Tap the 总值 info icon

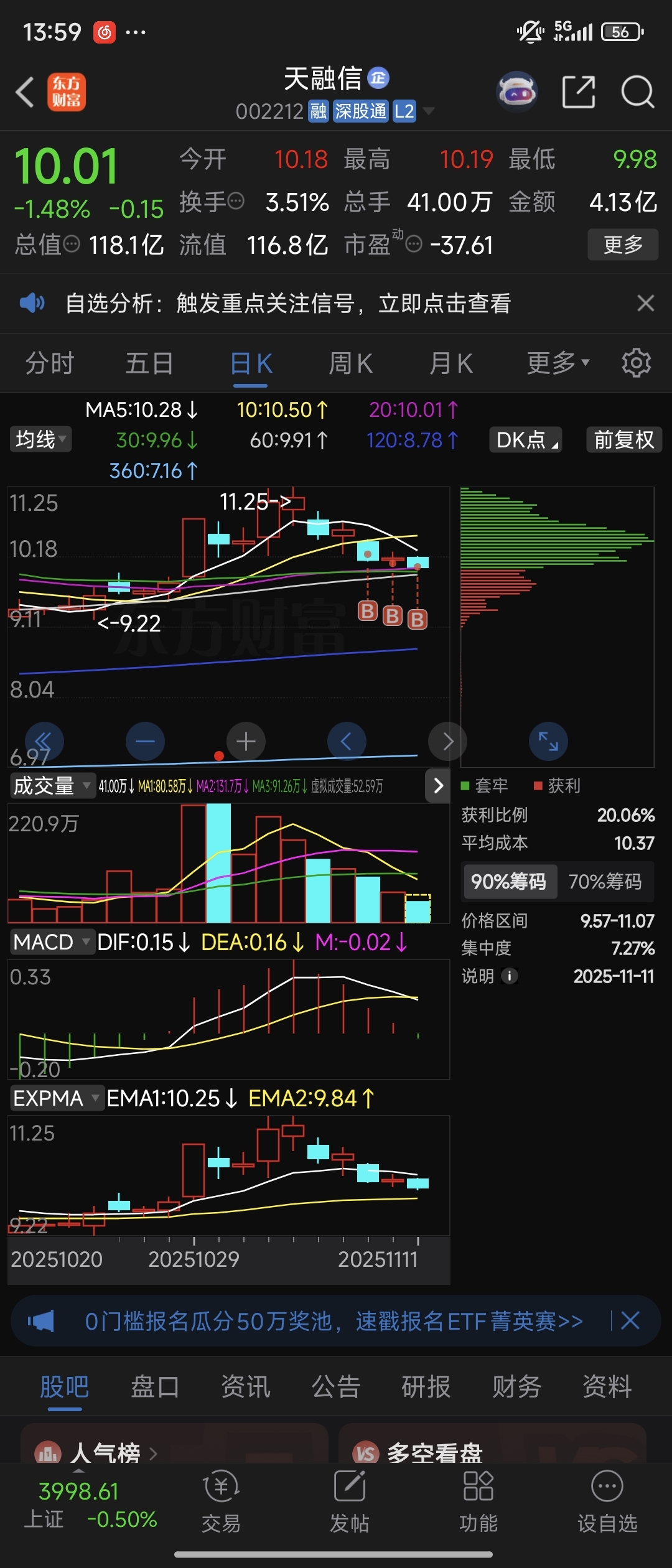(72, 244)
